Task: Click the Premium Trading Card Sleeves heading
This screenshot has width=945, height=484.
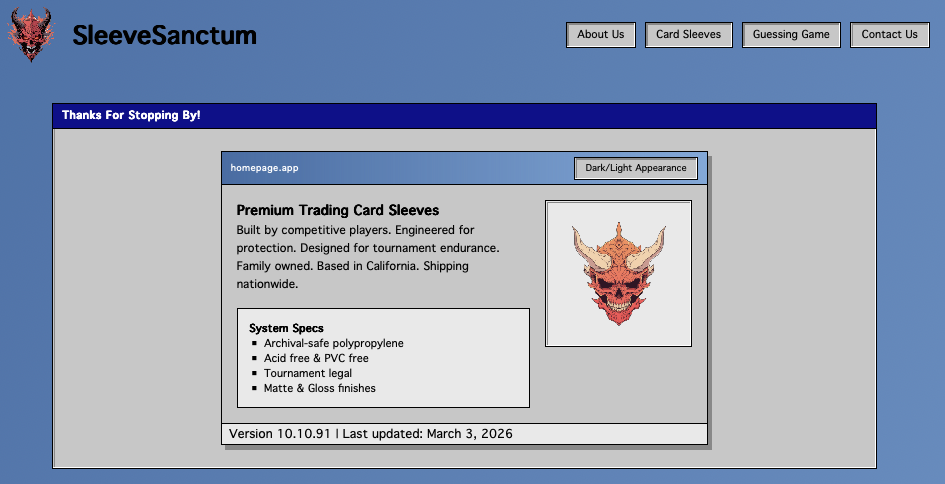Action: (338, 210)
